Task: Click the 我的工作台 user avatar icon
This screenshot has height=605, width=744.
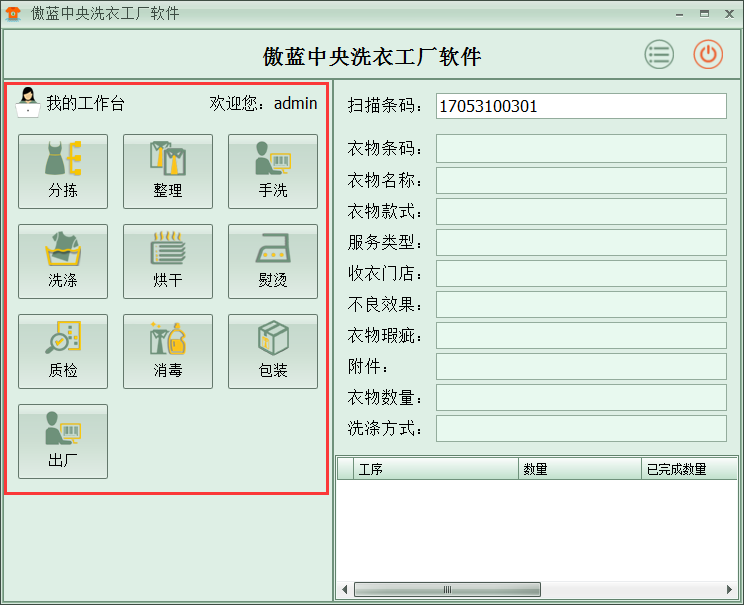Action: point(28,102)
